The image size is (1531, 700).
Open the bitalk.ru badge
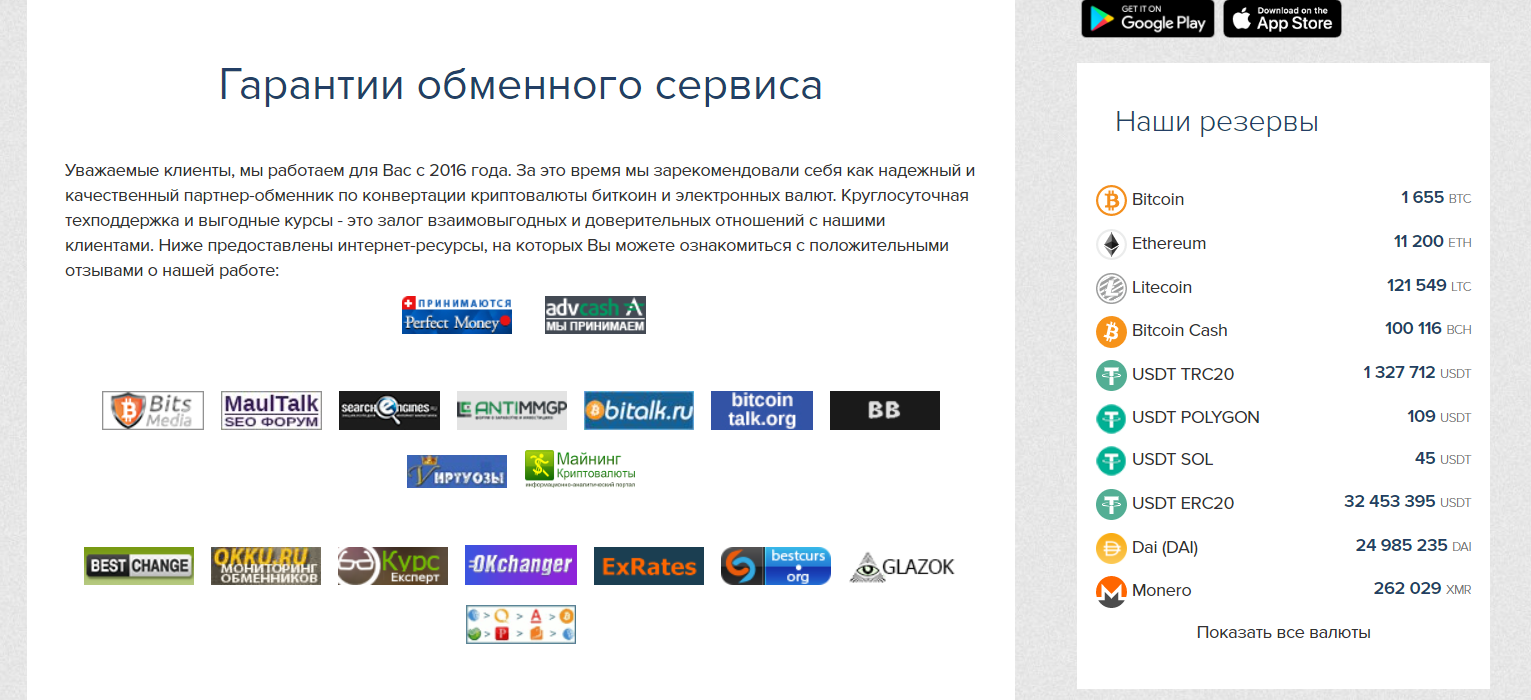click(639, 410)
